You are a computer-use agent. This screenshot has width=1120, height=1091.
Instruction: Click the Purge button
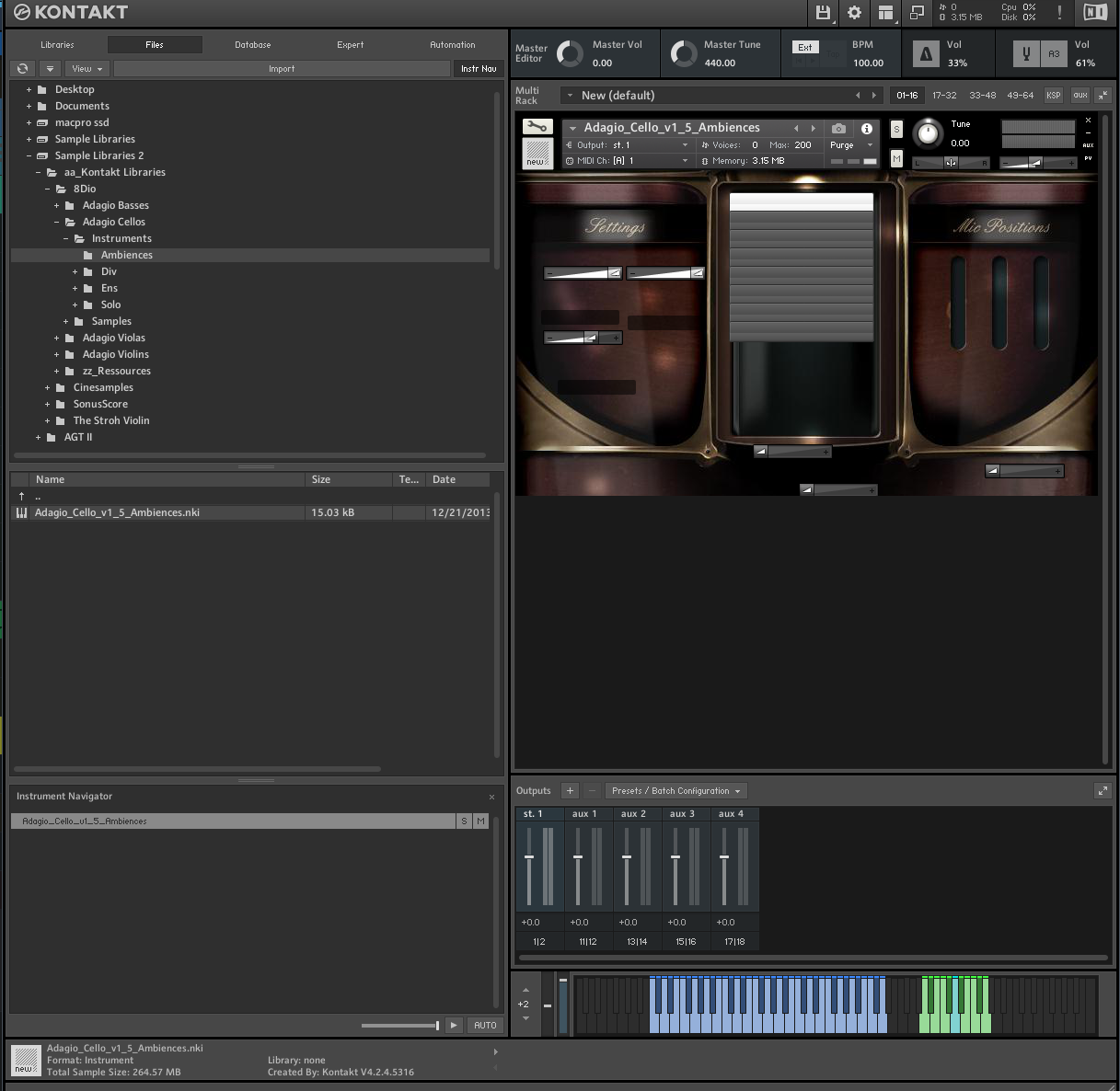(842, 145)
